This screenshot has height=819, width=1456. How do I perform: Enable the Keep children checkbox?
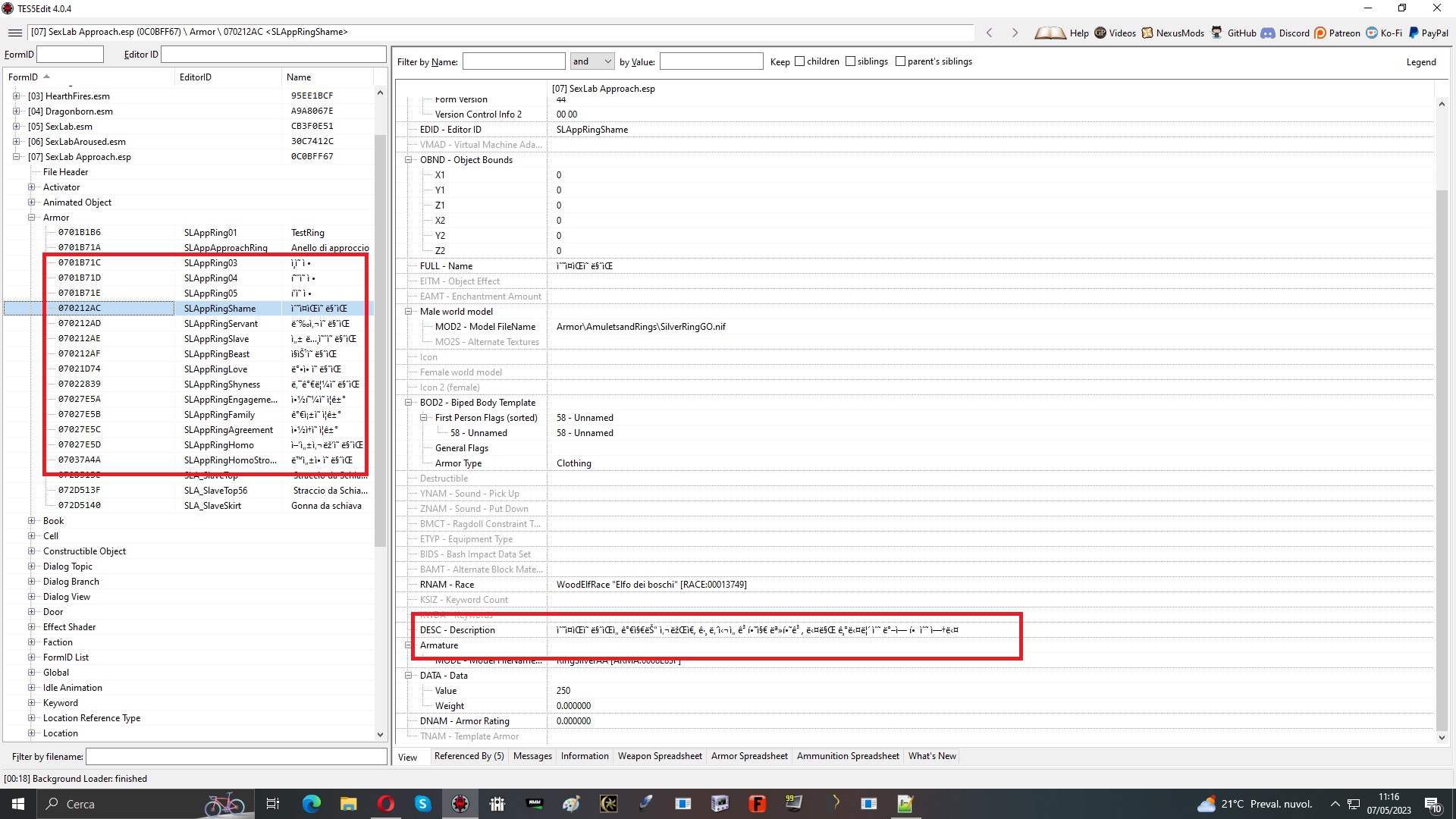[799, 61]
